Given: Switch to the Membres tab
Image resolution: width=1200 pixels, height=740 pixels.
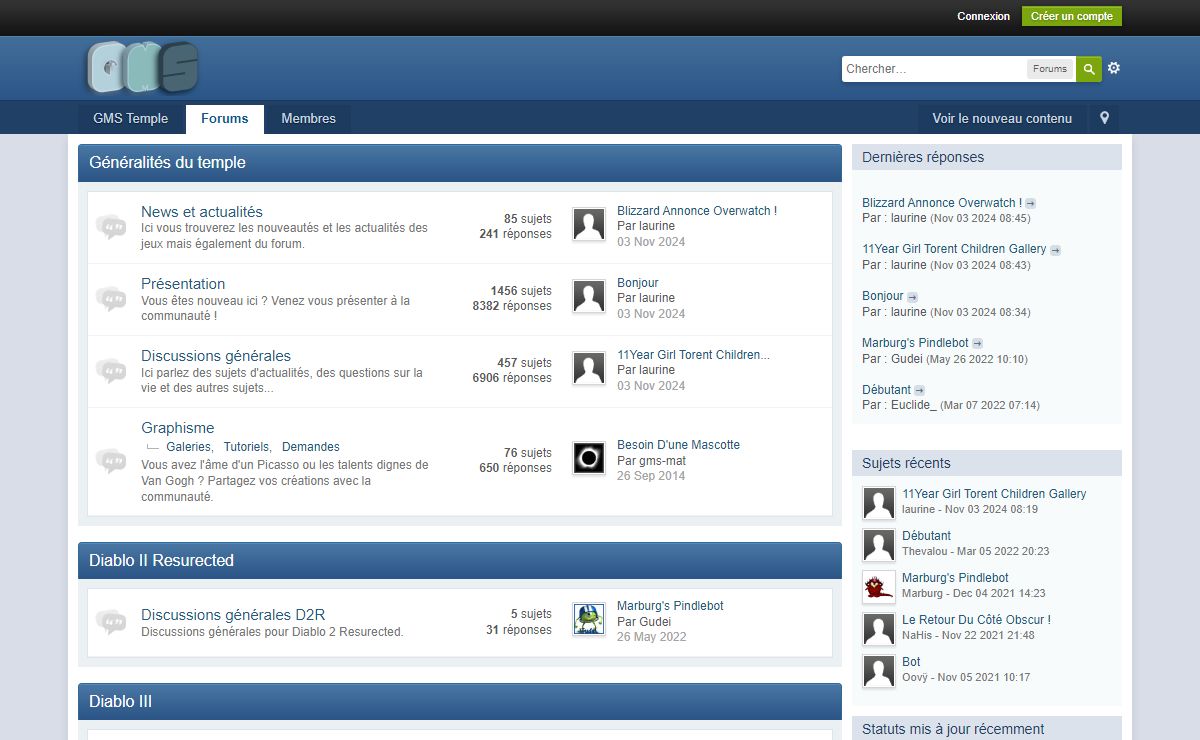Looking at the screenshot, I should tap(308, 118).
